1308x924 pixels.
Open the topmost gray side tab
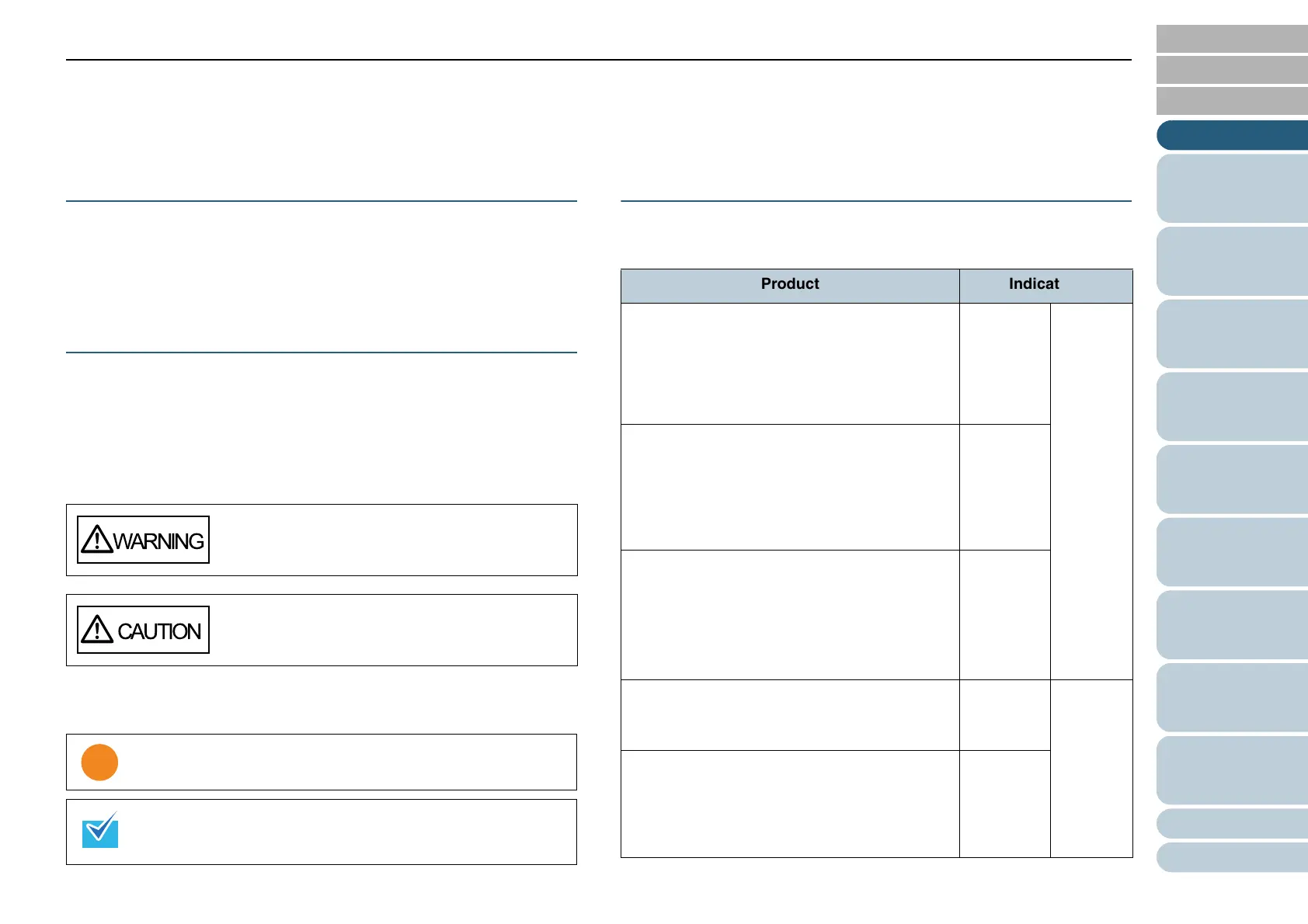pos(1233,39)
